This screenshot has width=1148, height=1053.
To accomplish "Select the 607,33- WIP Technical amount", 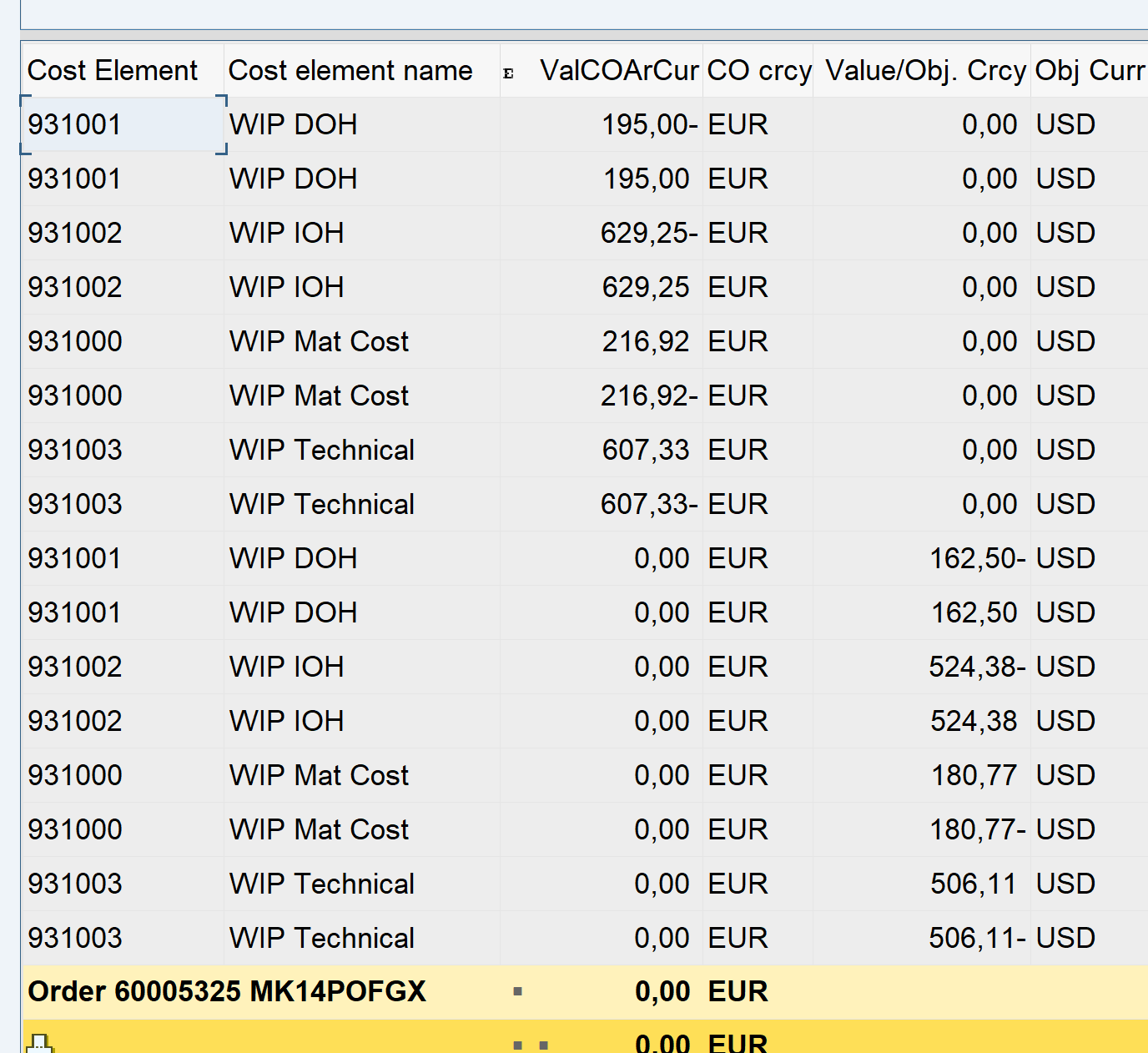I will pos(648,504).
